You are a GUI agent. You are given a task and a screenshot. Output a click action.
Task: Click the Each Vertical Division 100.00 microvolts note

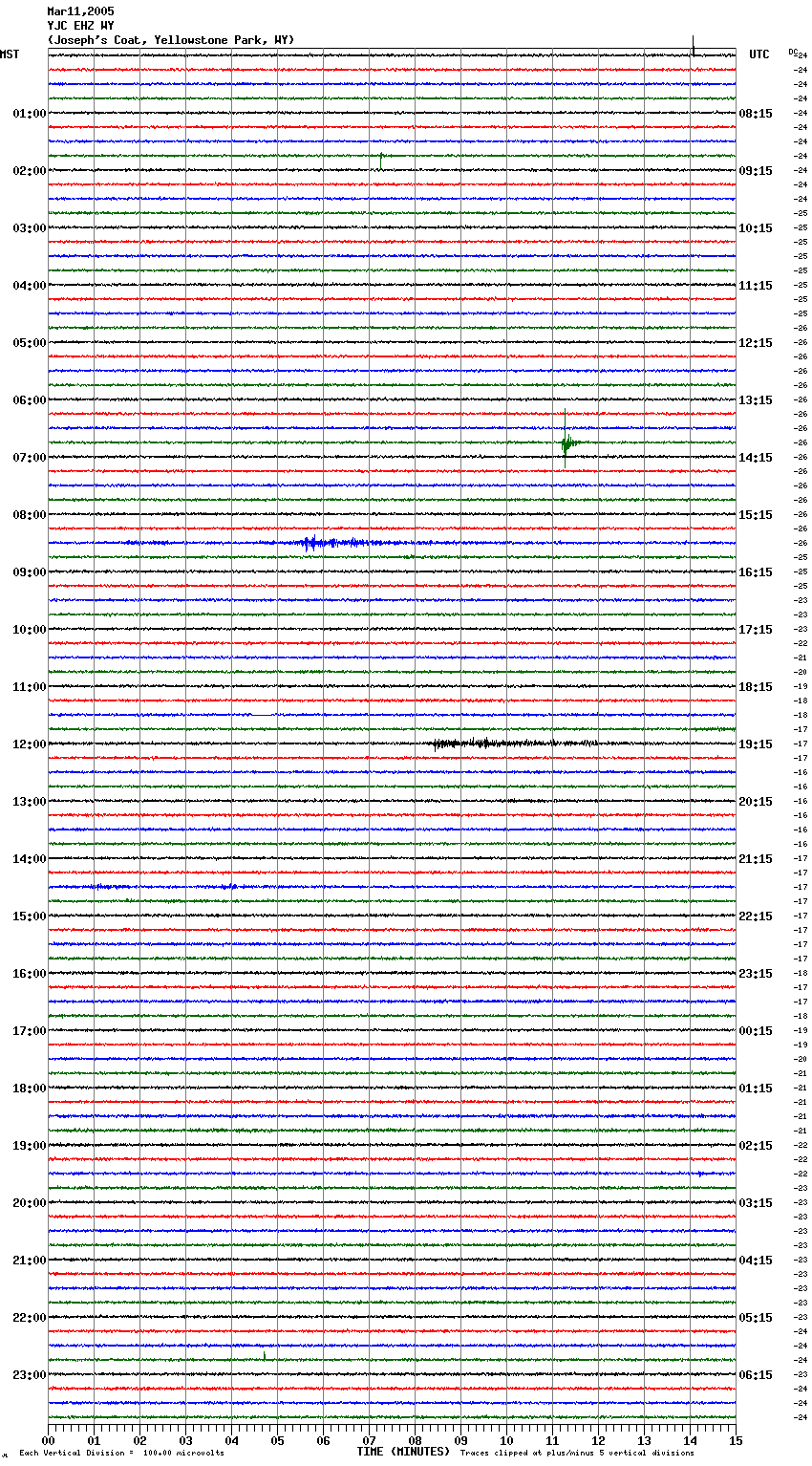(x=121, y=1454)
